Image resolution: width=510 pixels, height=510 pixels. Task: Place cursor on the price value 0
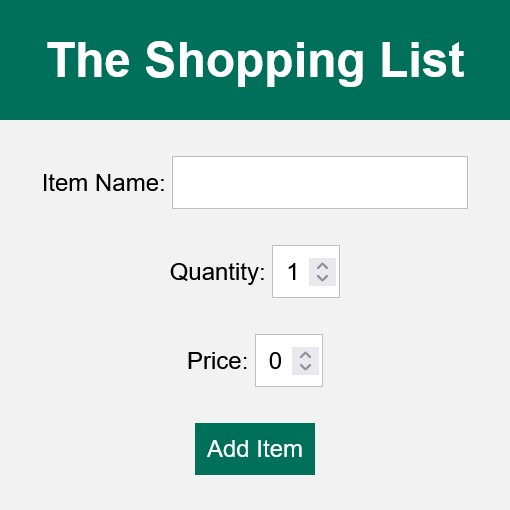275,361
